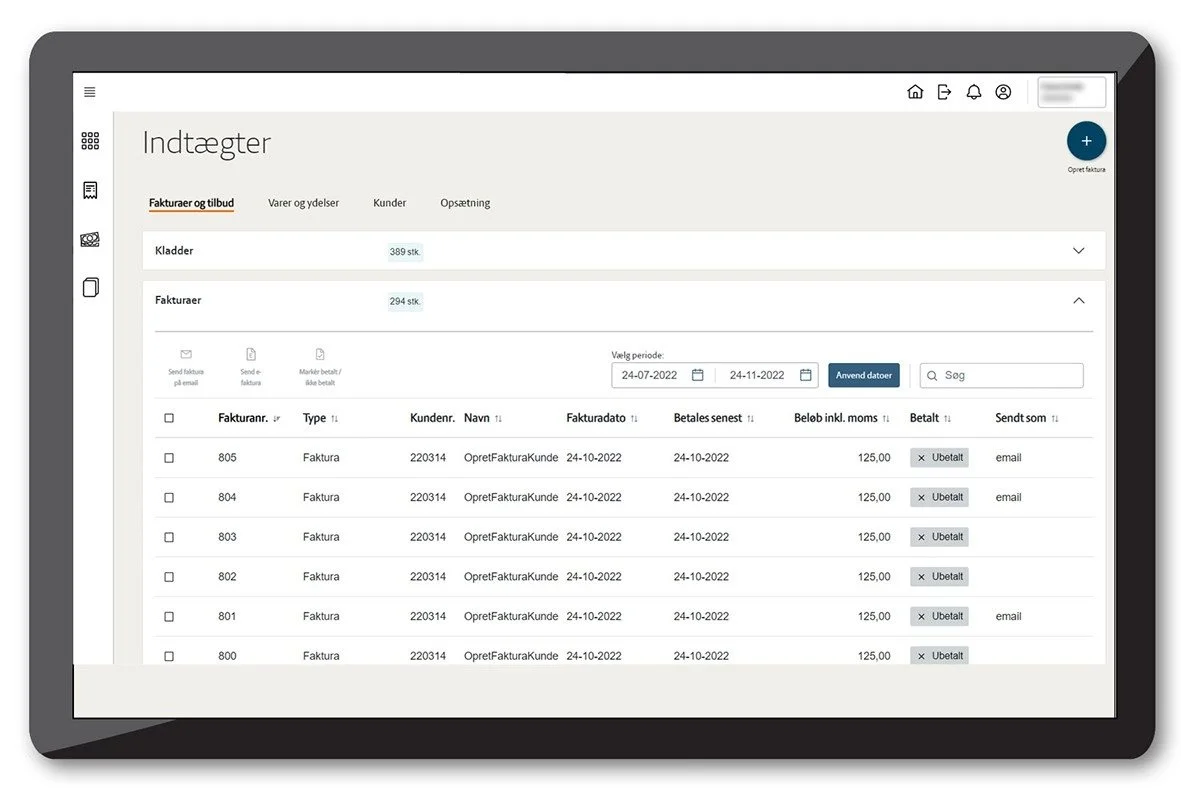Open the user profile icon
The image size is (1181, 794).
point(1003,92)
